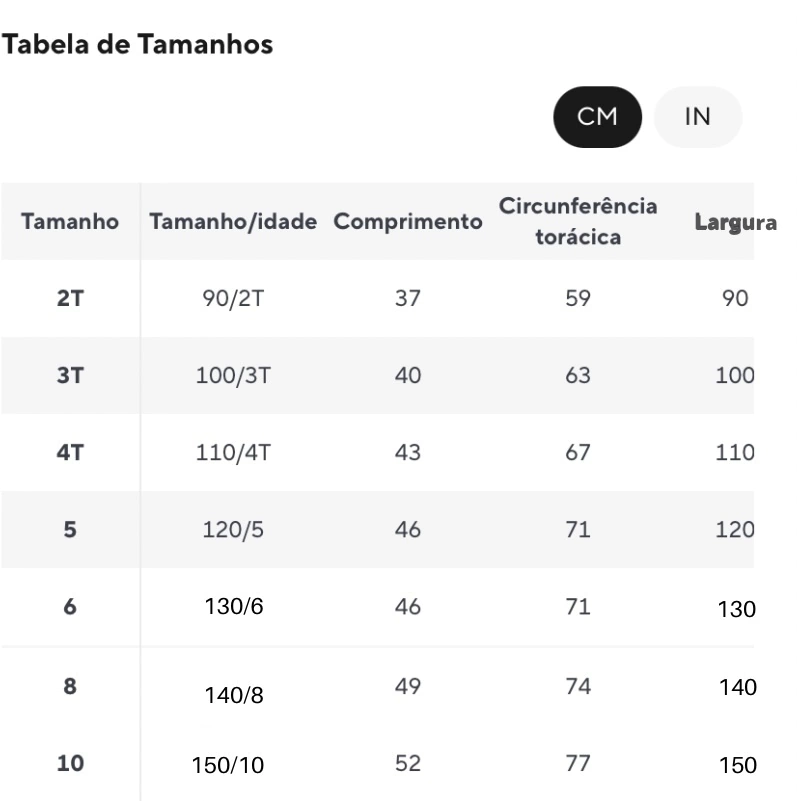Click the 2T size row label

pos(70,298)
